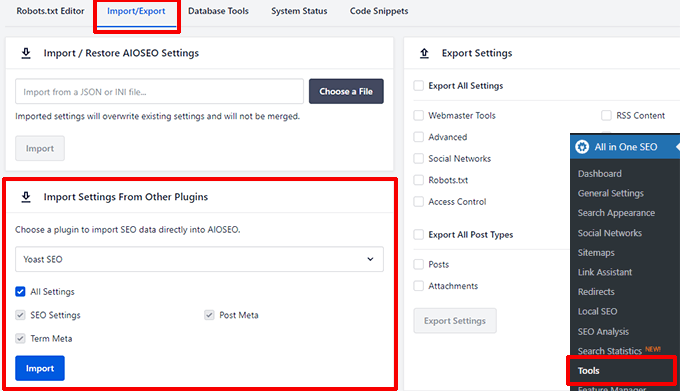The width and height of the screenshot is (680, 391).
Task: Open Link Assistant in the AIOSEO menu
Action: [605, 272]
